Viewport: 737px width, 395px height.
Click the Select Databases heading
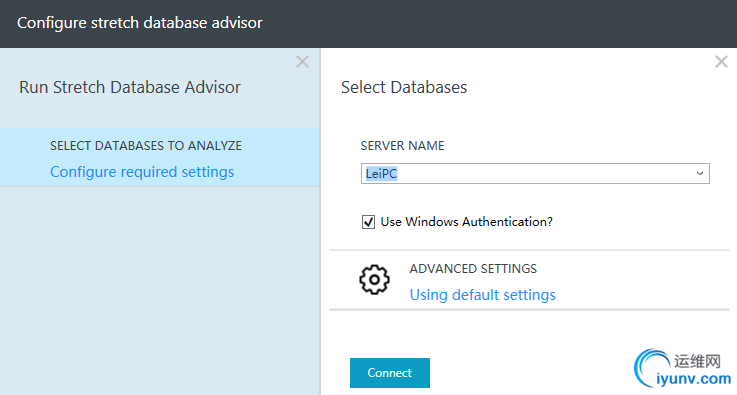[404, 87]
